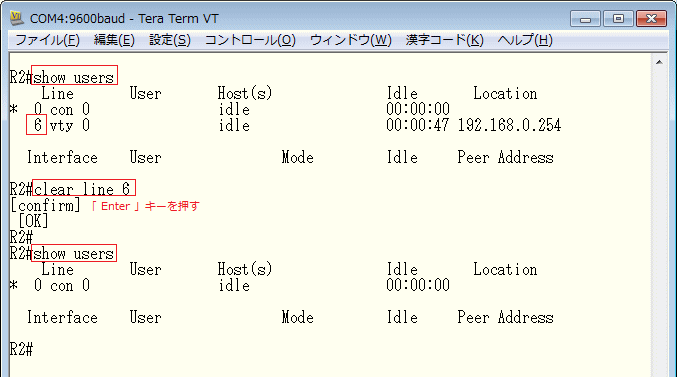Viewport: 677px width, 377px height.
Task: Click 'con 0' in first users table
Action: tap(70, 109)
